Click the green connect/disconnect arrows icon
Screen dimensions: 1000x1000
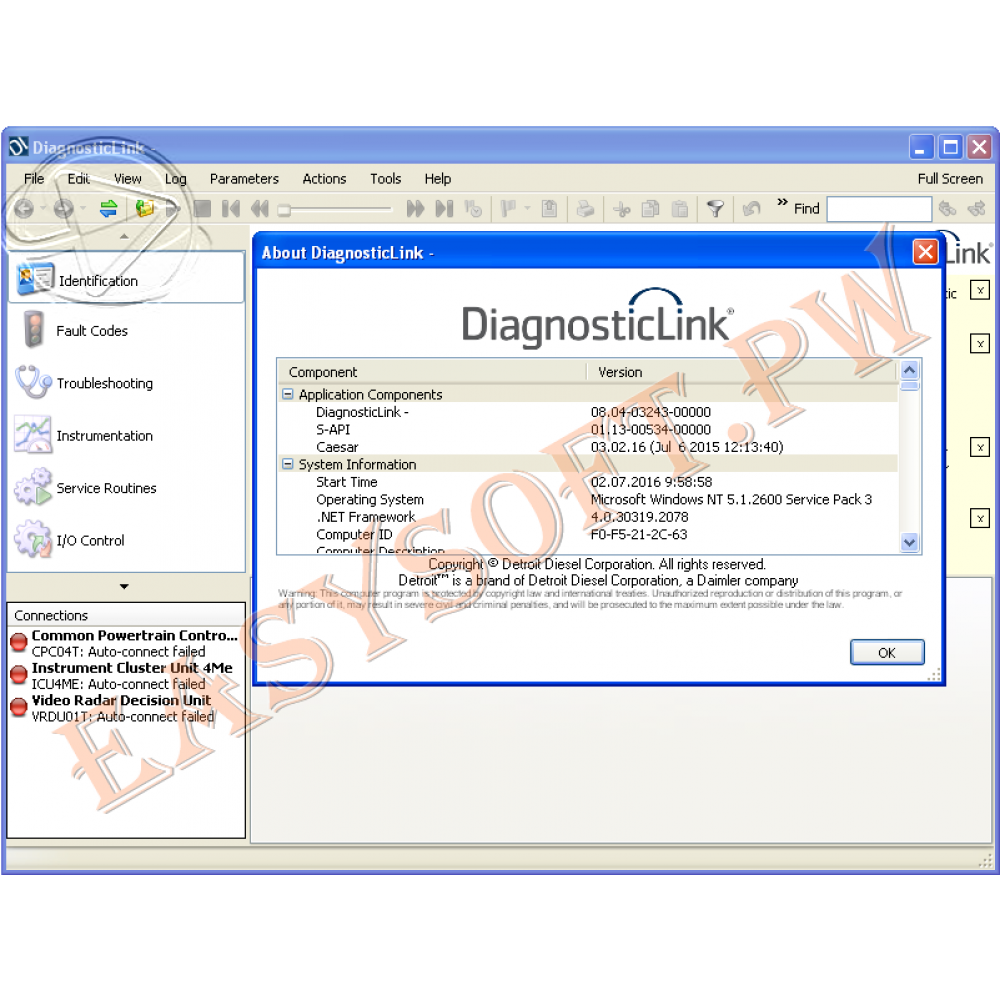[108, 209]
